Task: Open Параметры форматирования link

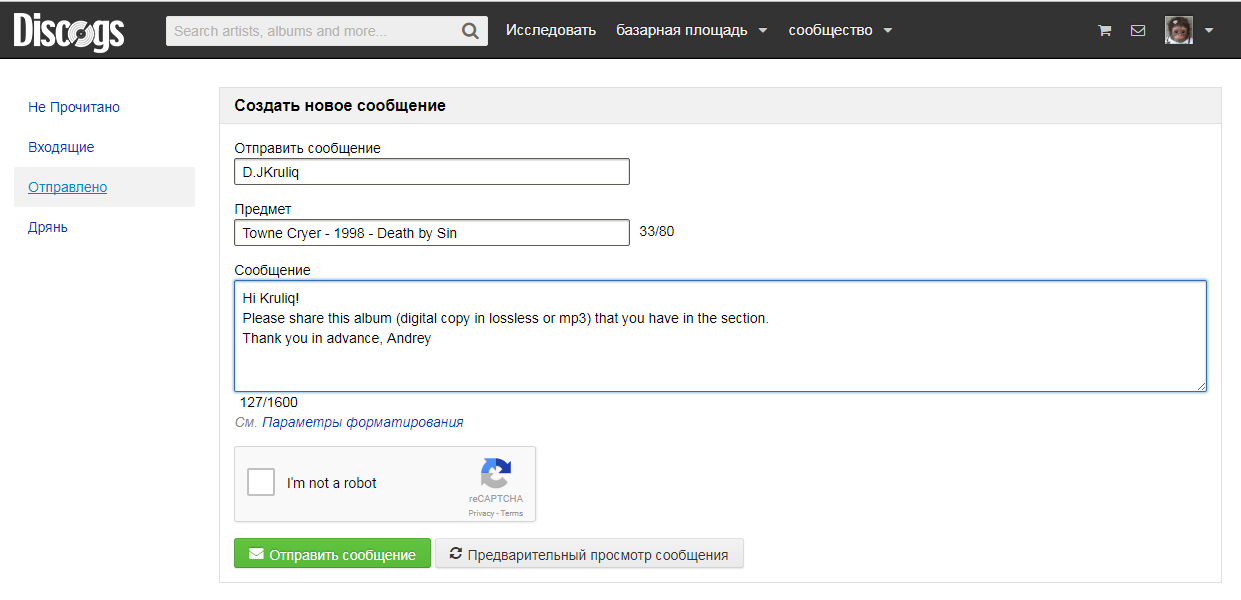Action: pyautogui.click(x=363, y=422)
